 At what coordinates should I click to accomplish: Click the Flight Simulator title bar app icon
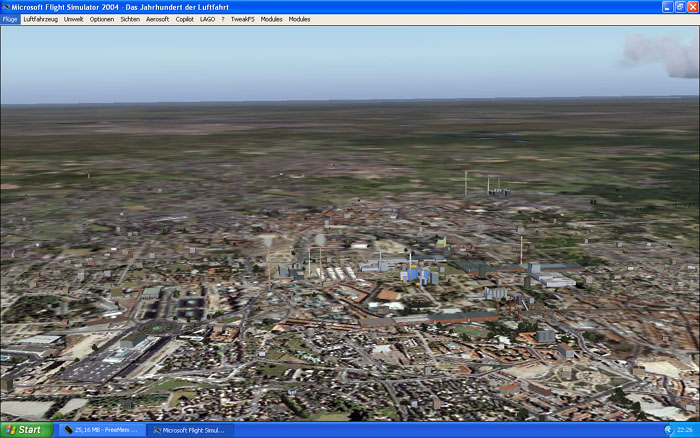tap(6, 7)
